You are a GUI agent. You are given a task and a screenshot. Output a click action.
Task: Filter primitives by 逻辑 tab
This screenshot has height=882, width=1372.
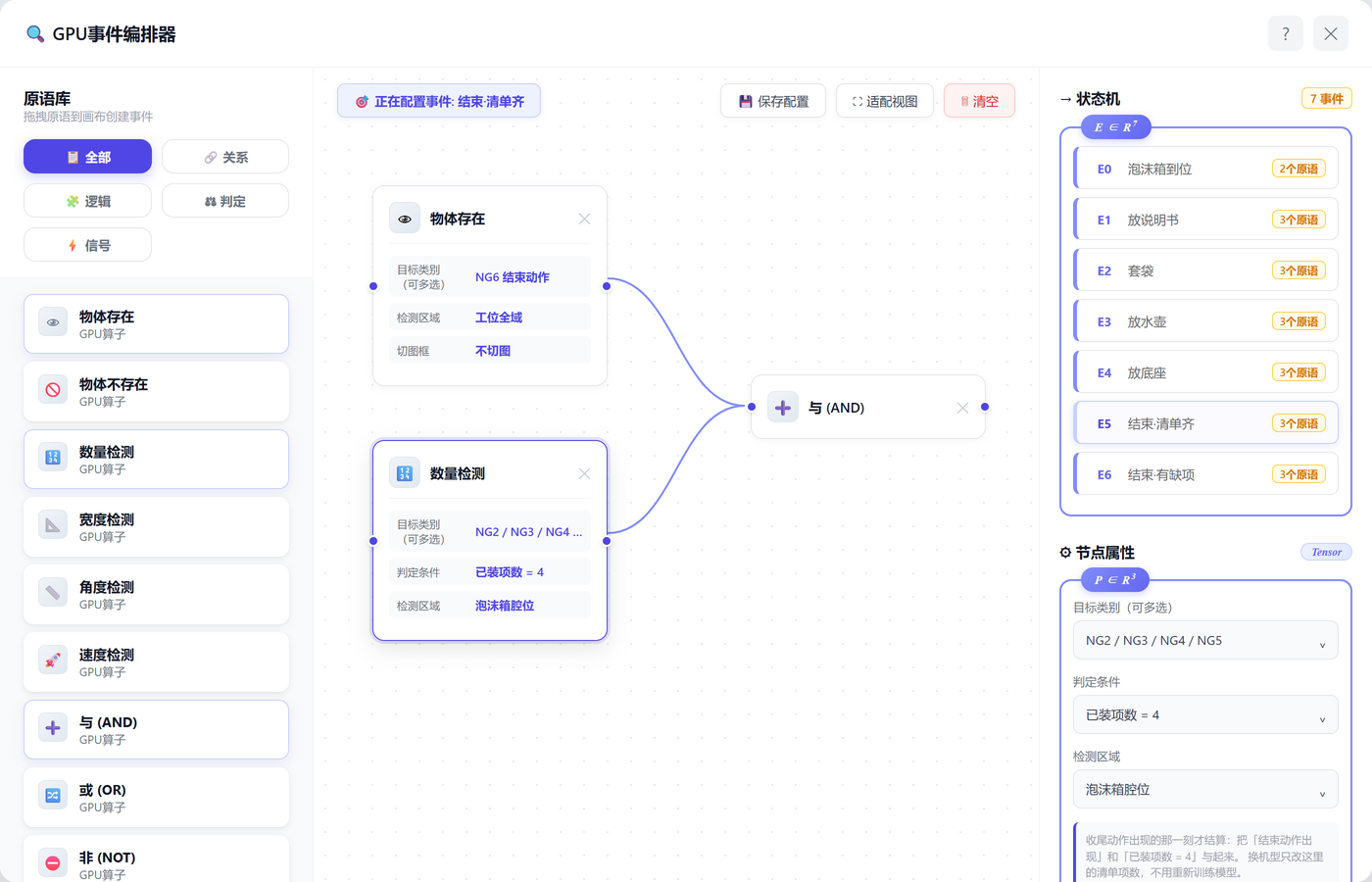[x=87, y=201]
